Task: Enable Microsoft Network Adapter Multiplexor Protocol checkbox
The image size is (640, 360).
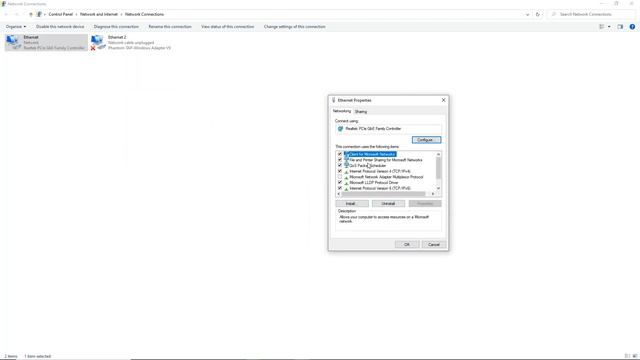Action: [x=340, y=177]
